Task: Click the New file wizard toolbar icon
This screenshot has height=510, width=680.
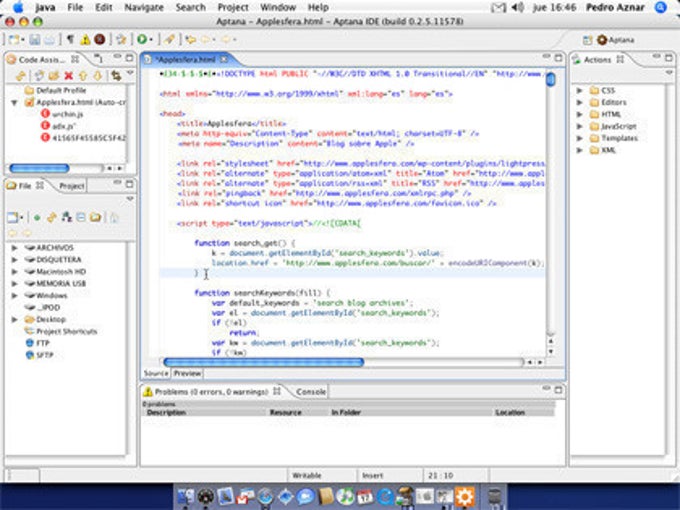Action: coord(14,40)
